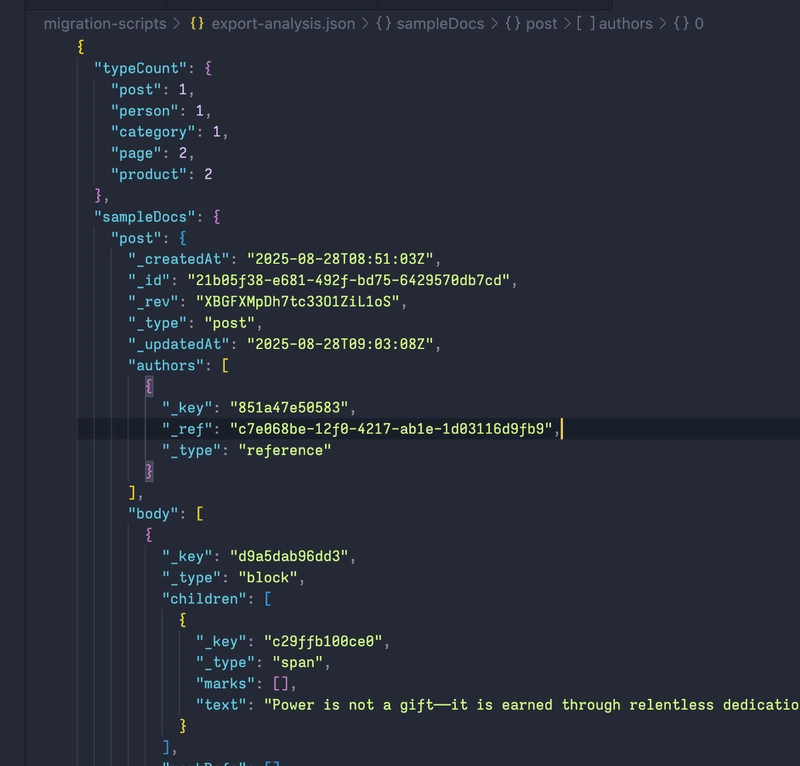This screenshot has width=800, height=766.
Task: Click the highlighted opening brace under authors
Action: [149, 386]
